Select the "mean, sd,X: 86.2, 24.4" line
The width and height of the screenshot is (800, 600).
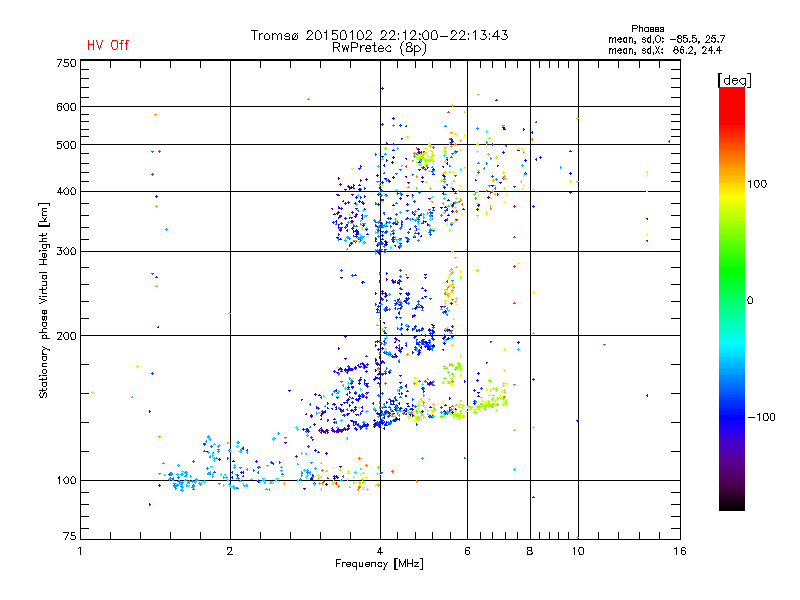click(665, 50)
